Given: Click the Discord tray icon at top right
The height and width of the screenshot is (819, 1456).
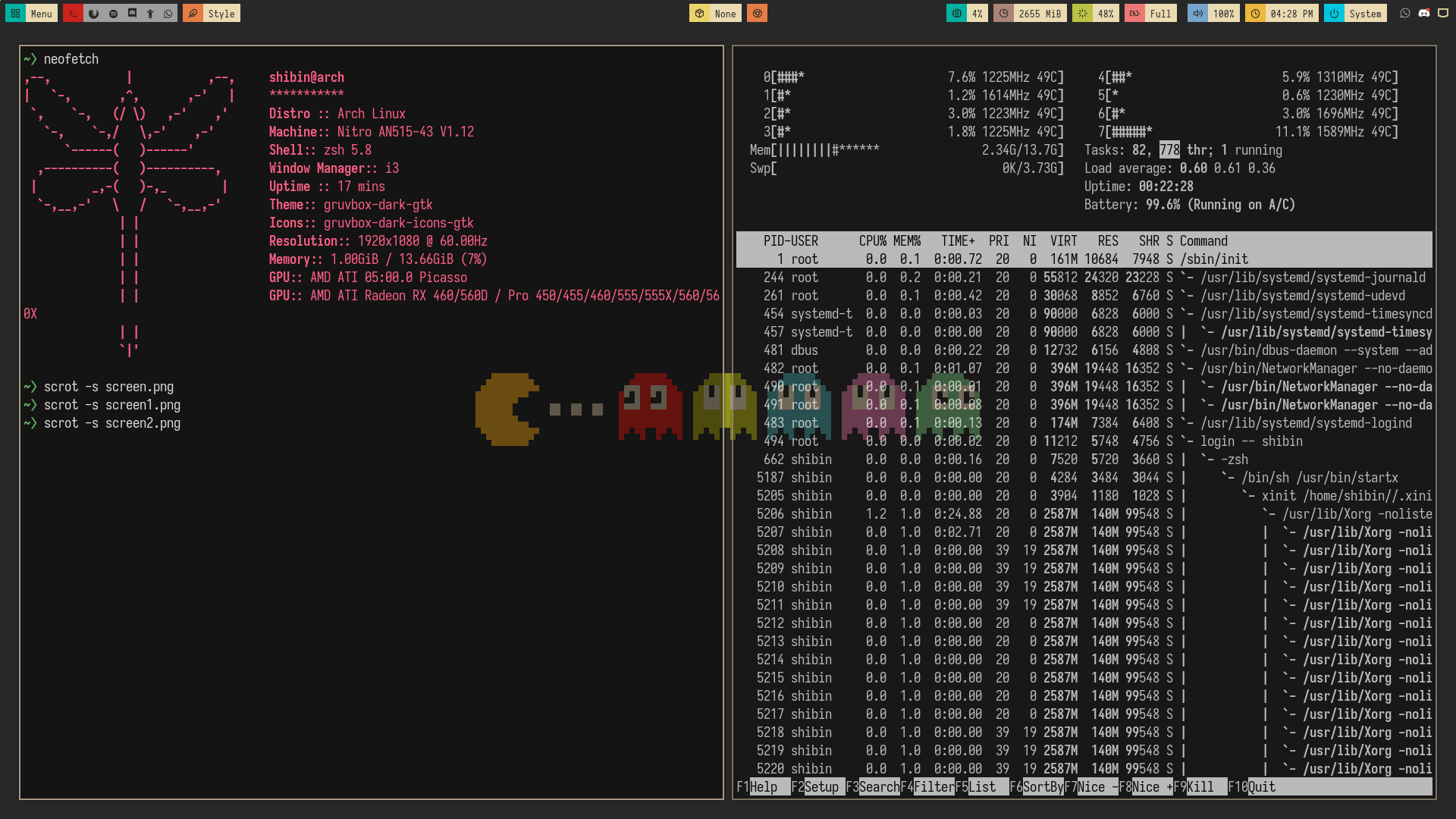Looking at the screenshot, I should point(1424,14).
